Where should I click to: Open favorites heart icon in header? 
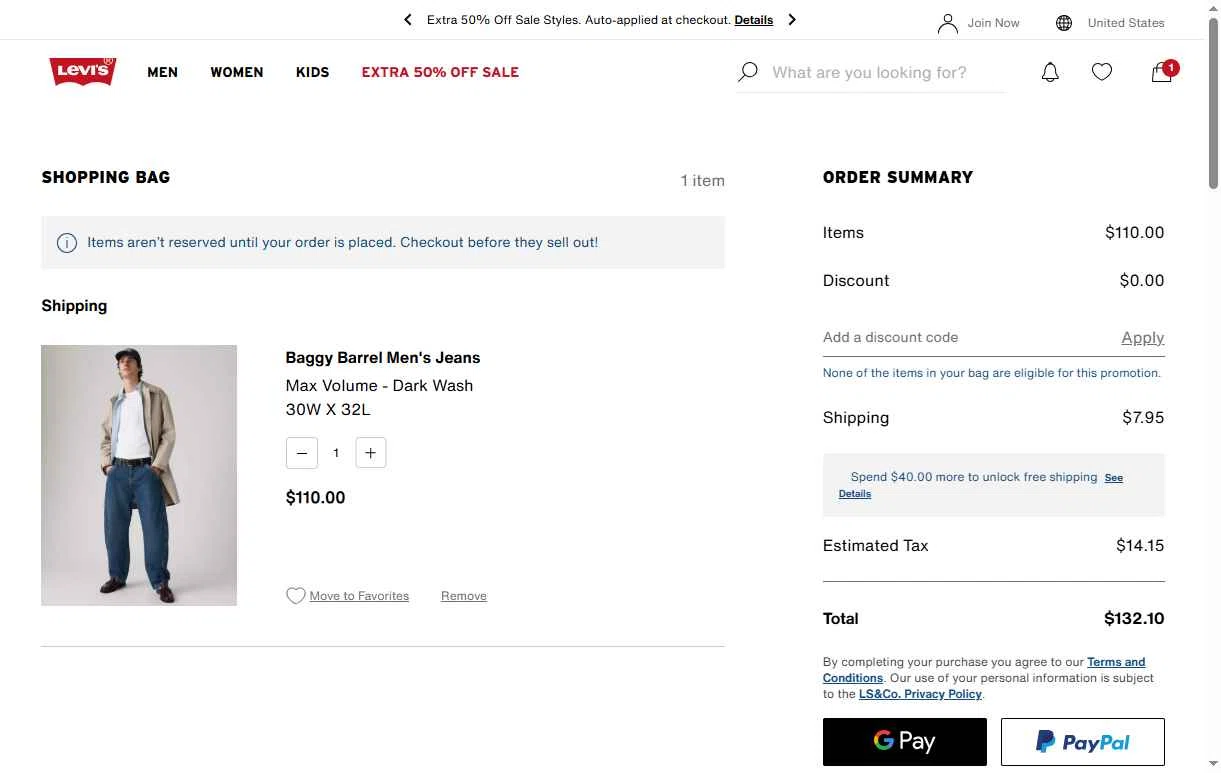point(1101,72)
